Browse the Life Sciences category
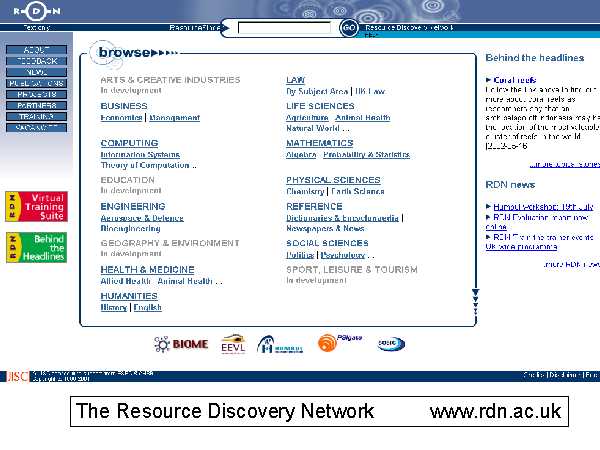Viewport: 600px width, 450px height. coord(320,106)
